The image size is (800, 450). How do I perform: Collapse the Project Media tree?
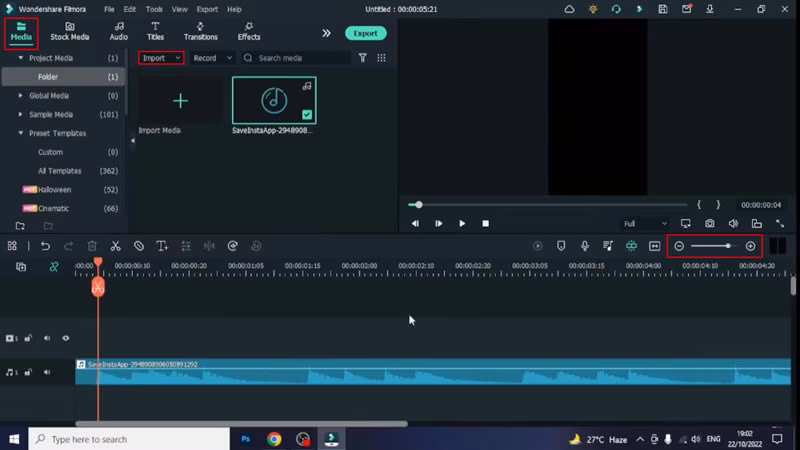[20, 58]
